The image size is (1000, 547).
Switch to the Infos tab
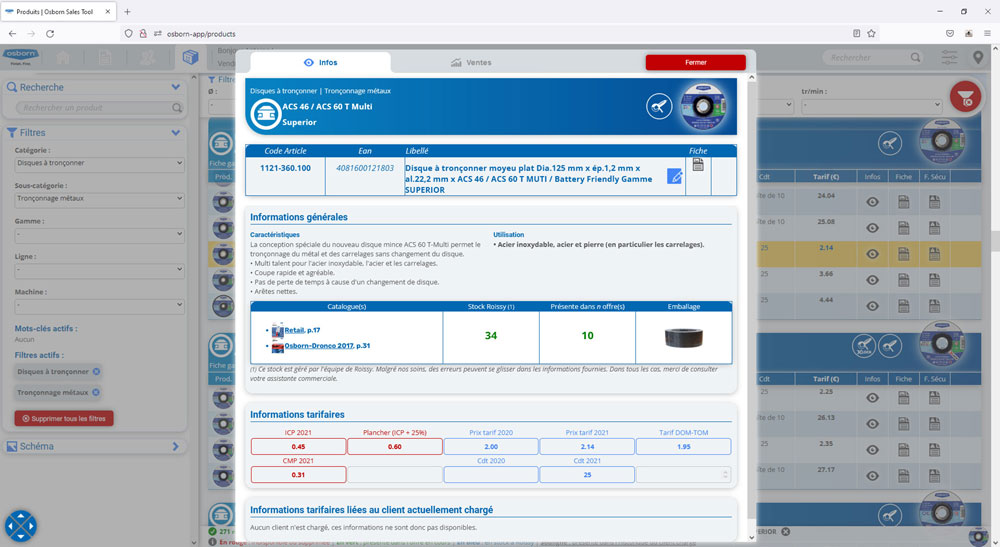pyautogui.click(x=321, y=62)
